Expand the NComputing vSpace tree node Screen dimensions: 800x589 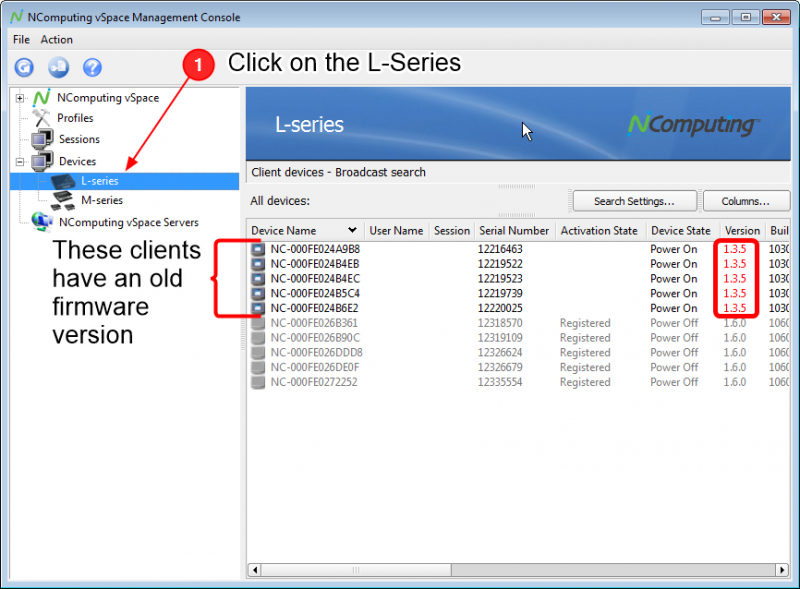tap(19, 98)
